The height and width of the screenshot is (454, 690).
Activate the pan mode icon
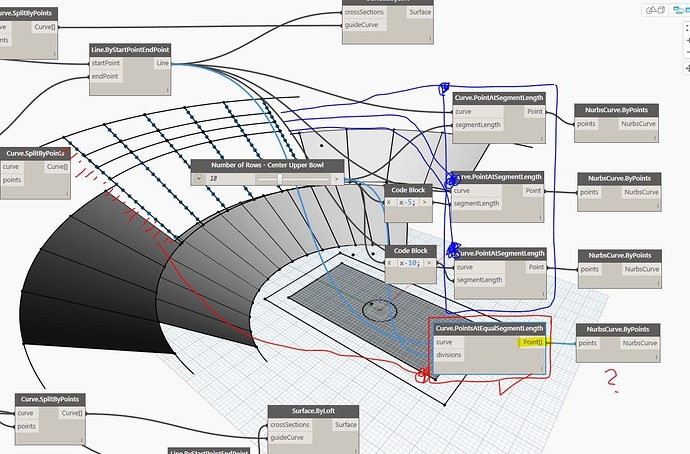pos(687,69)
